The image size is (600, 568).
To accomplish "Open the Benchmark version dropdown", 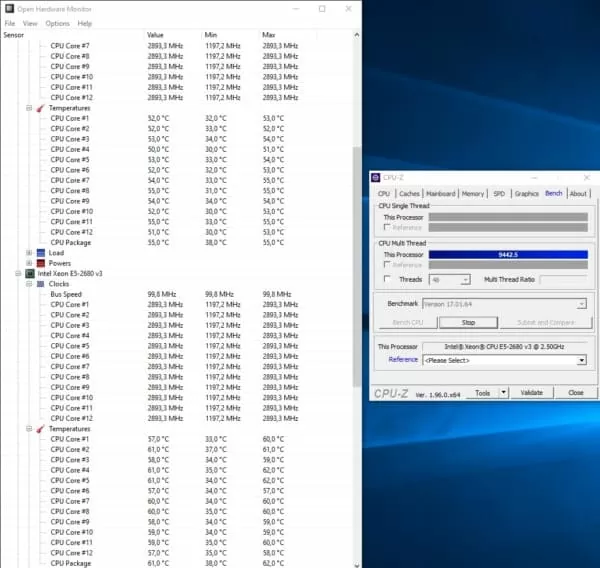I will coord(582,304).
